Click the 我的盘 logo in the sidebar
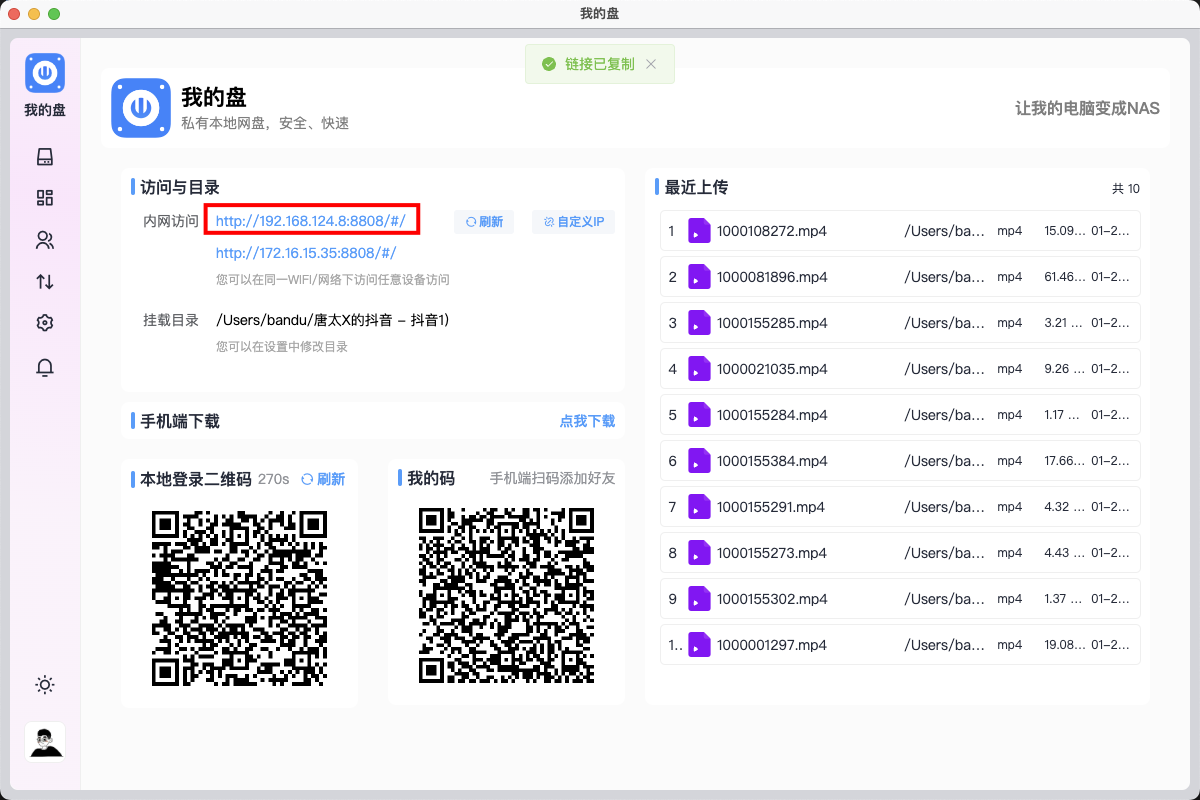The image size is (1200, 800). point(45,73)
